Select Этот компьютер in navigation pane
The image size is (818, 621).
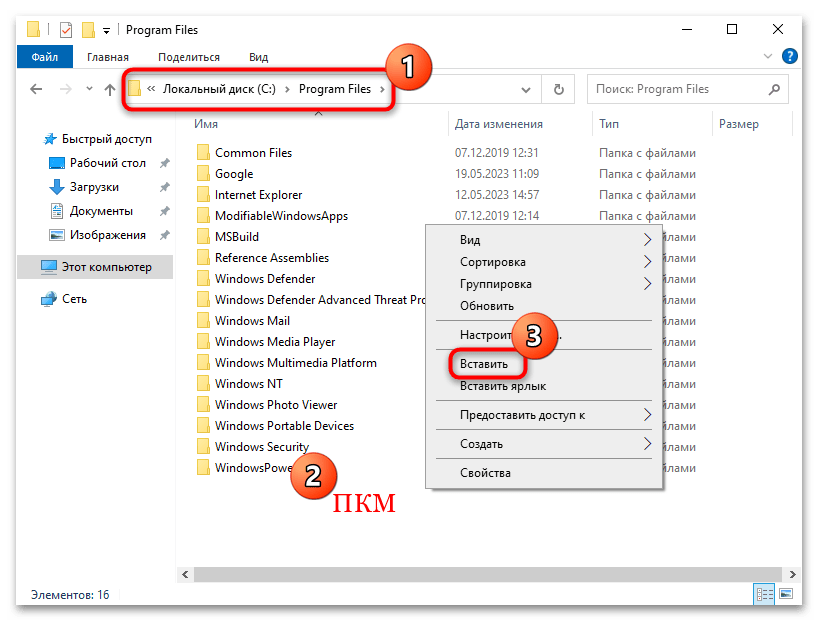pos(95,267)
